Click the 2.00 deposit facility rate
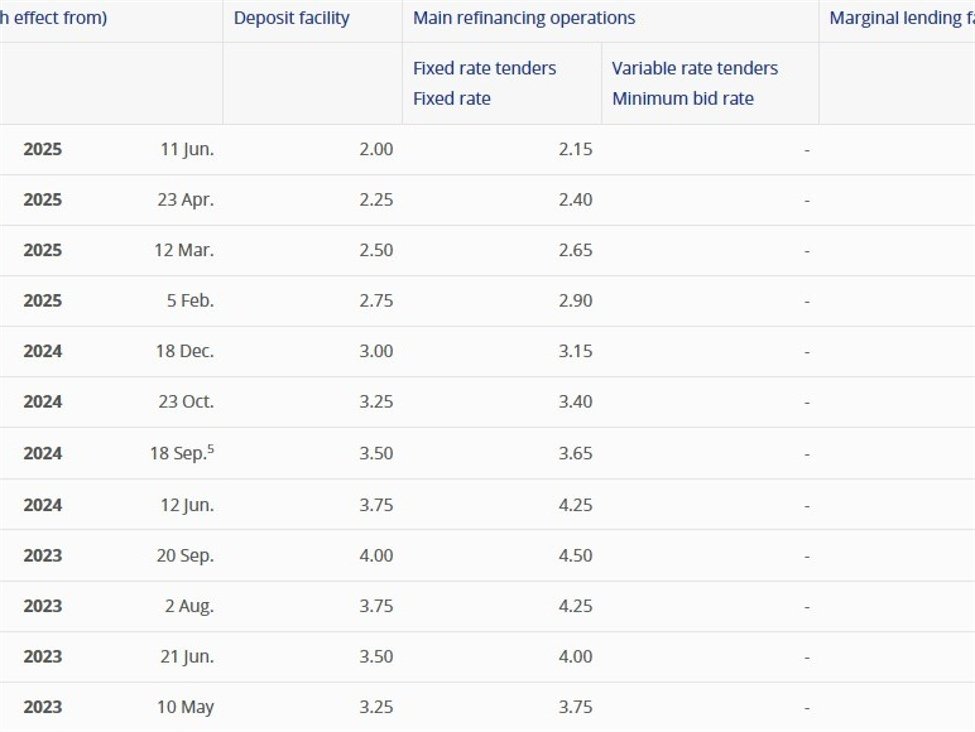Image resolution: width=975 pixels, height=732 pixels. (376, 149)
